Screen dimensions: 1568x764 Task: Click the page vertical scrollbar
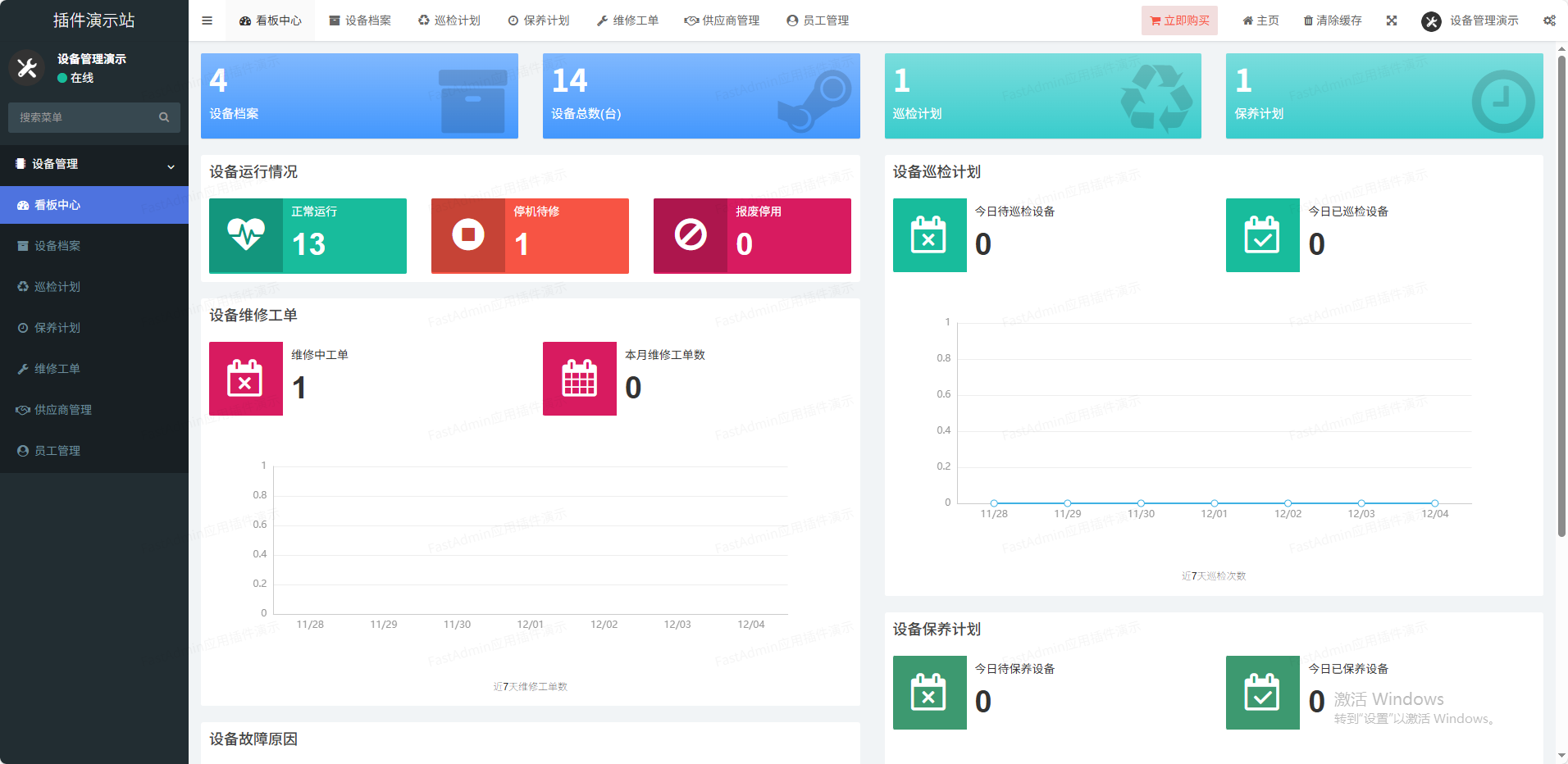[x=1561, y=295]
